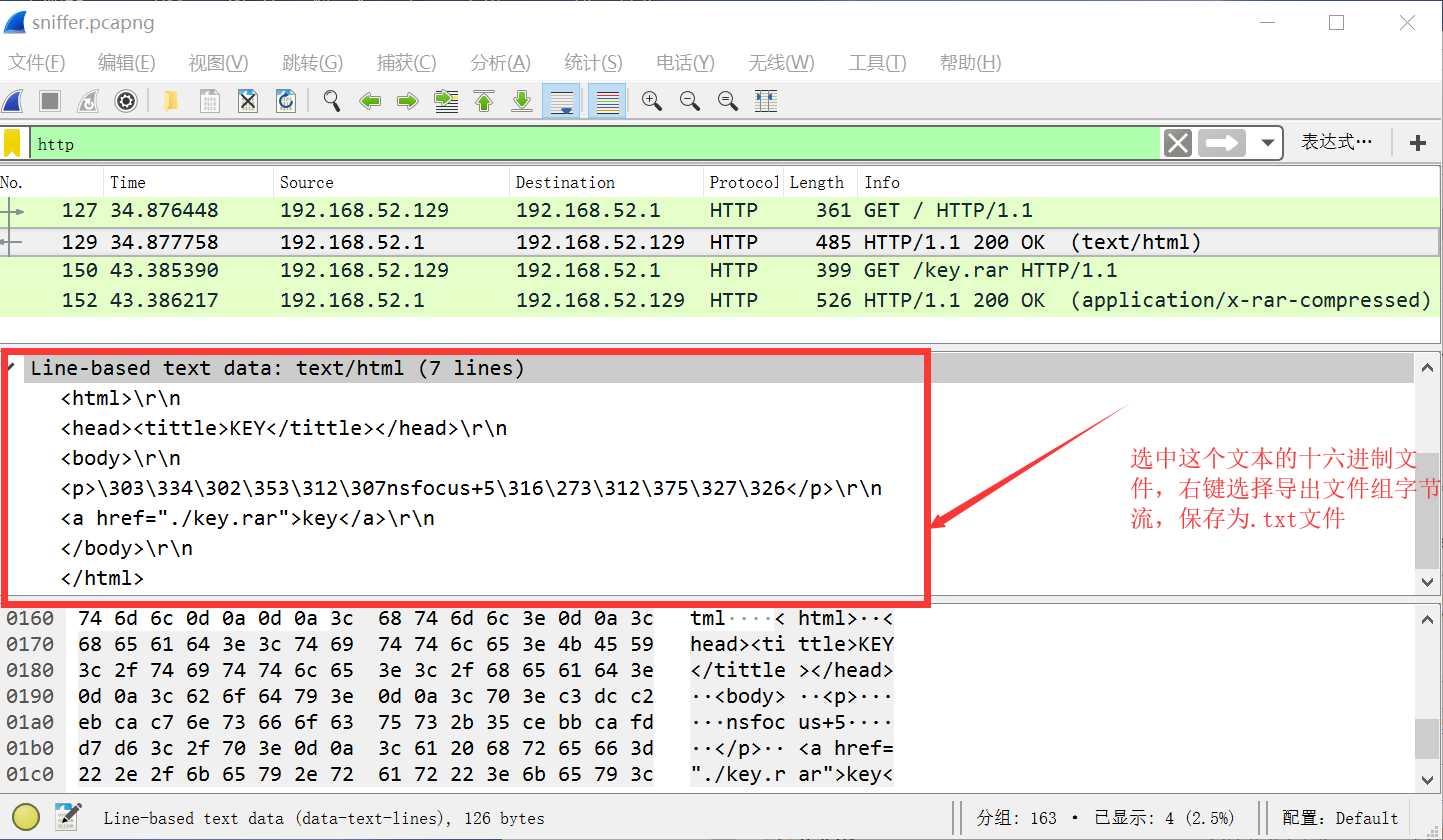Open a capture file folder icon
Image resolution: width=1443 pixels, height=840 pixels.
click(171, 101)
